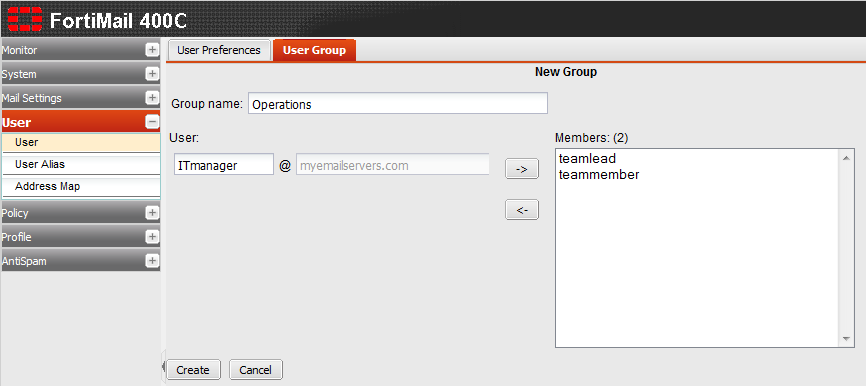Open the Monitor menu header
Screen dimensions: 866x386
click(80, 50)
